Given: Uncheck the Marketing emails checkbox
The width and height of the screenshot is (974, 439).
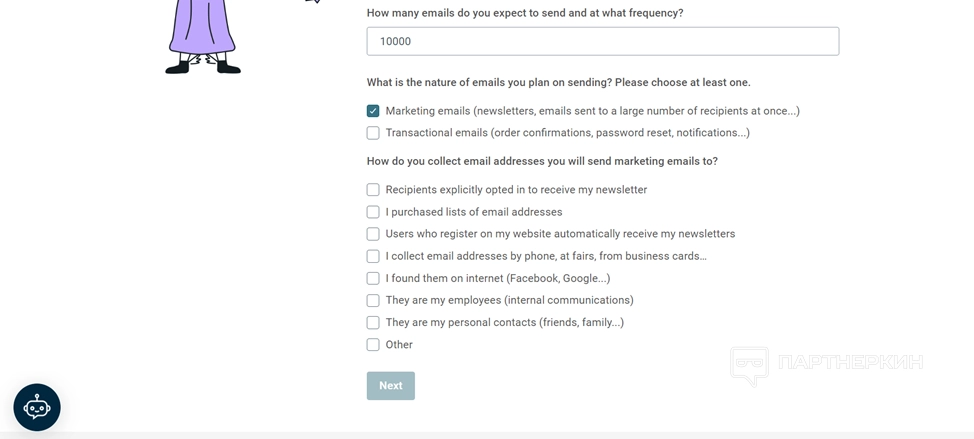Looking at the screenshot, I should 373,111.
